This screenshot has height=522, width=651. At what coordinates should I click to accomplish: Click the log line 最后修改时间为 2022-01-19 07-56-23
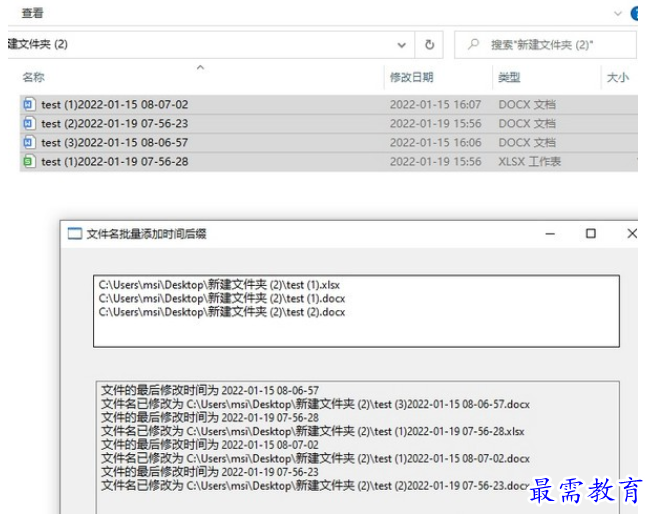(210, 472)
